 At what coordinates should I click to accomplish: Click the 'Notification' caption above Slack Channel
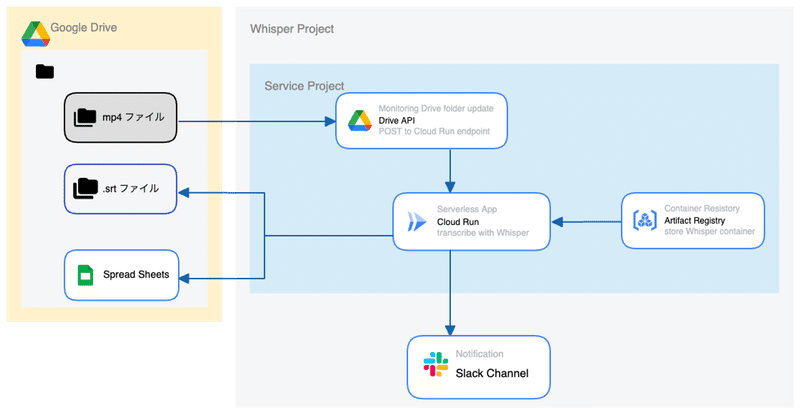[x=479, y=354]
